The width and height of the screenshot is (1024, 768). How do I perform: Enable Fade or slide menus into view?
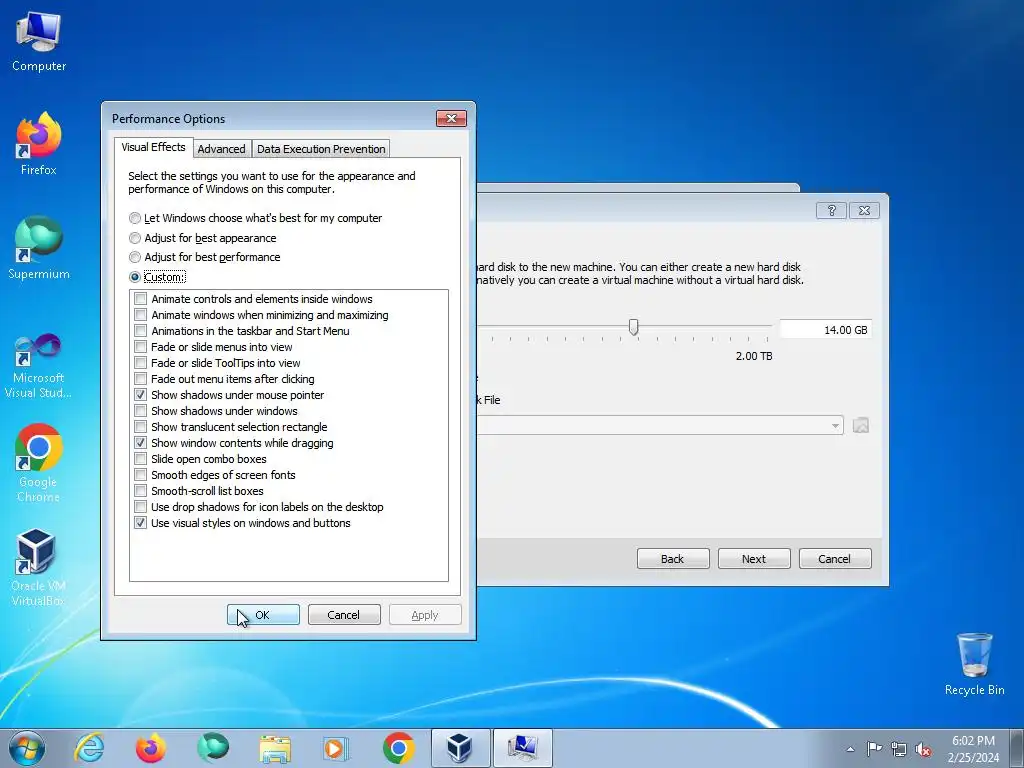point(140,347)
